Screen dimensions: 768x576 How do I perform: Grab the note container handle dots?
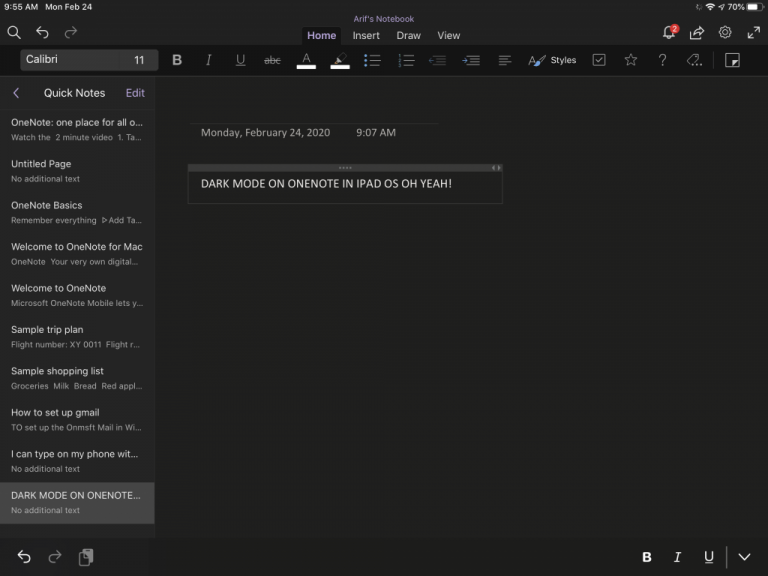point(345,168)
